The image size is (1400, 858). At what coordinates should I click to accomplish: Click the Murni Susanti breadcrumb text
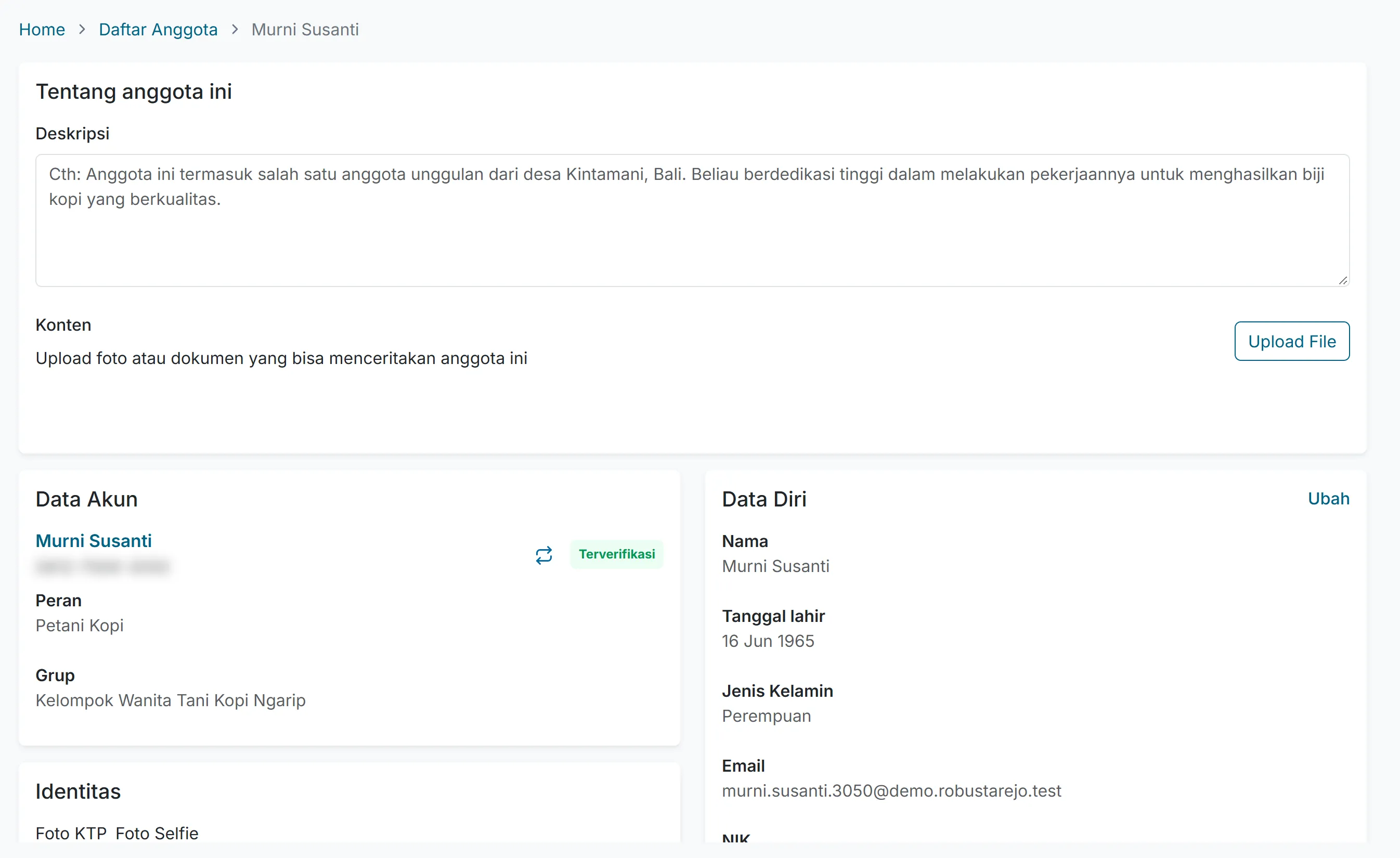click(x=305, y=29)
